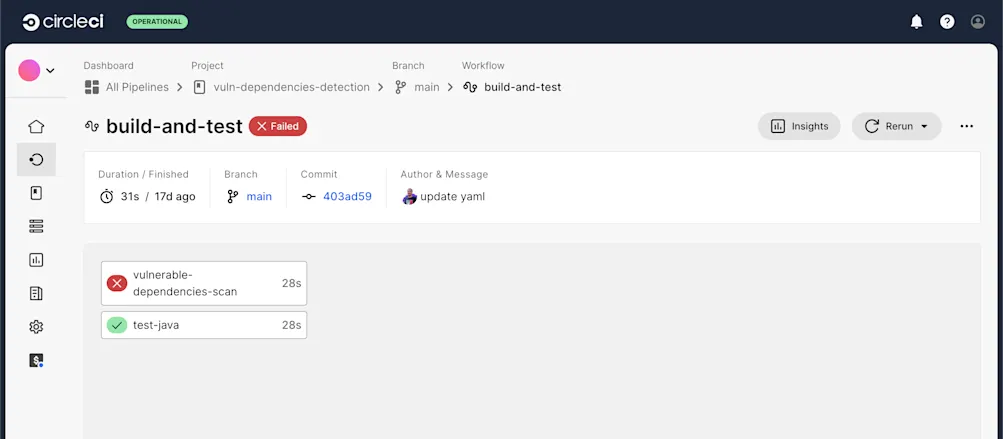Click the failed red X job icon
The image size is (1003, 439).
coord(117,283)
